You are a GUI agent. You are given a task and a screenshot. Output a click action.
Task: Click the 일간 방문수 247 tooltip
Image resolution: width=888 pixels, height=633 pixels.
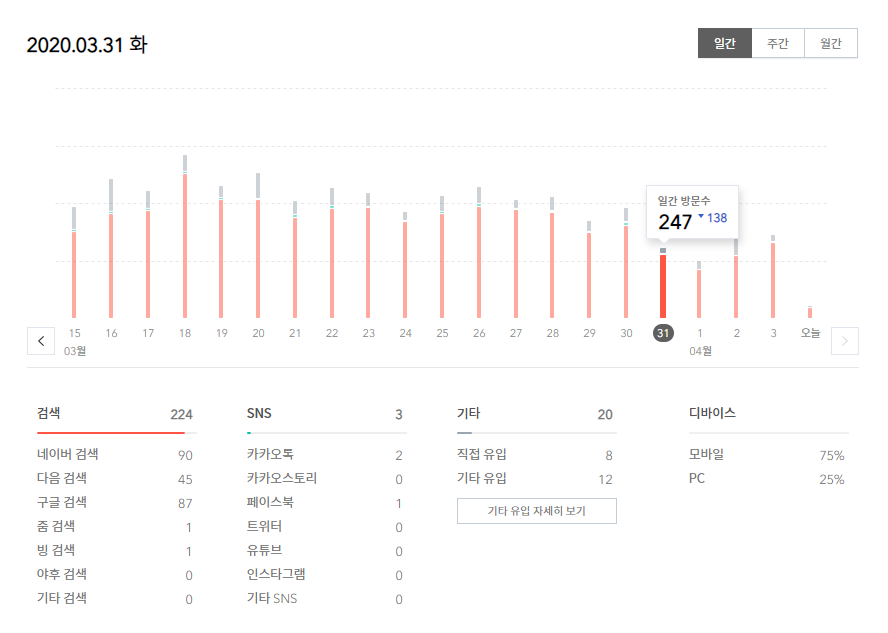(693, 211)
